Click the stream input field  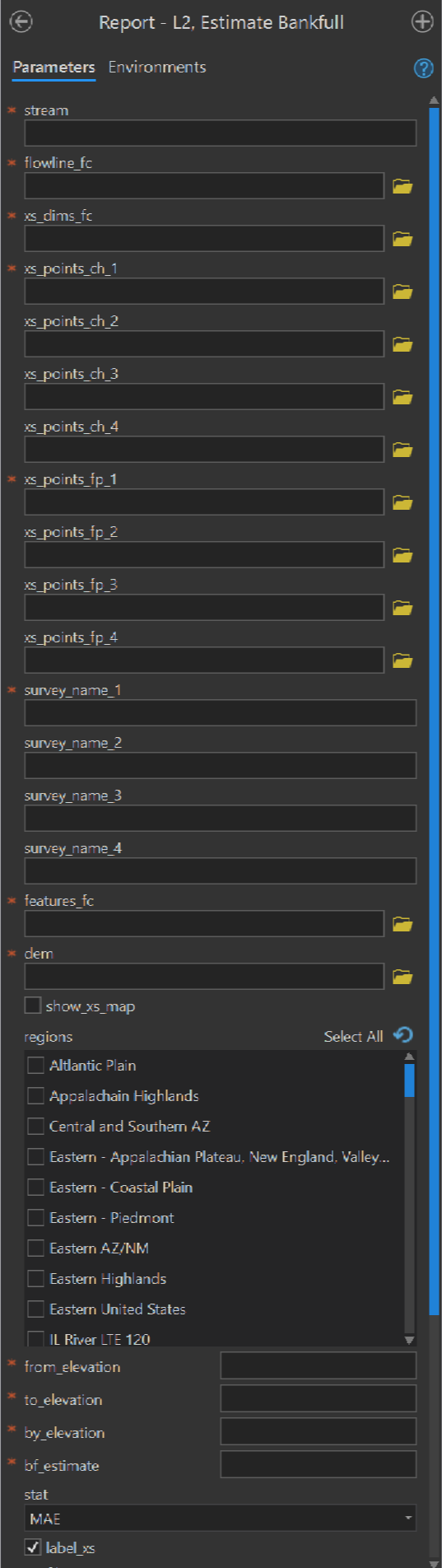[221, 133]
